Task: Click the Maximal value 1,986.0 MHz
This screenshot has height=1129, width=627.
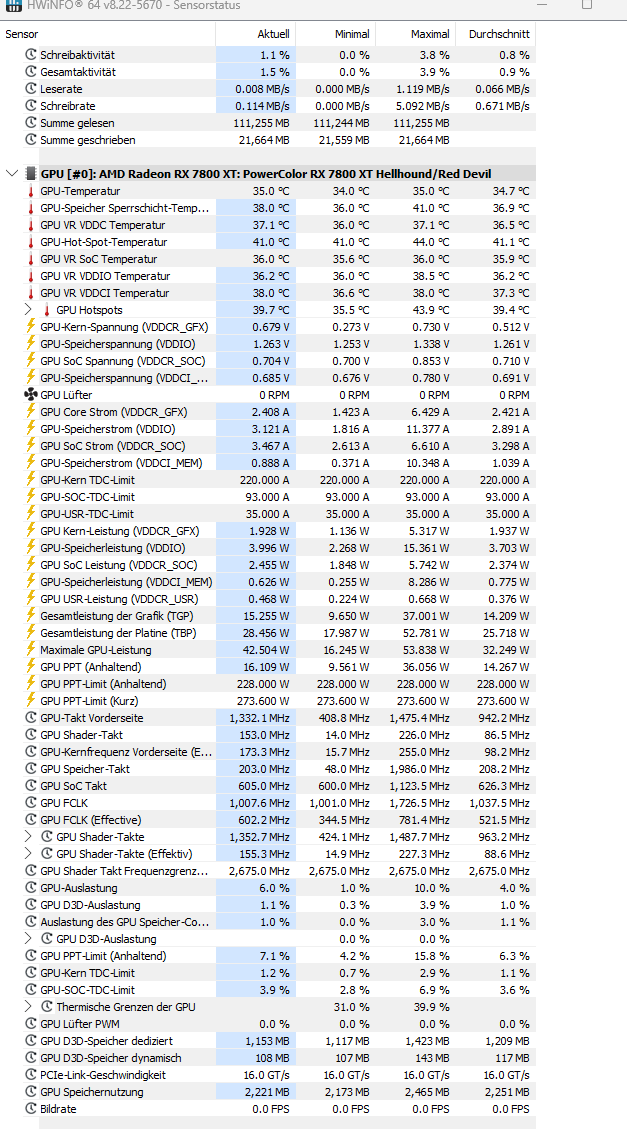Action: (x=419, y=769)
